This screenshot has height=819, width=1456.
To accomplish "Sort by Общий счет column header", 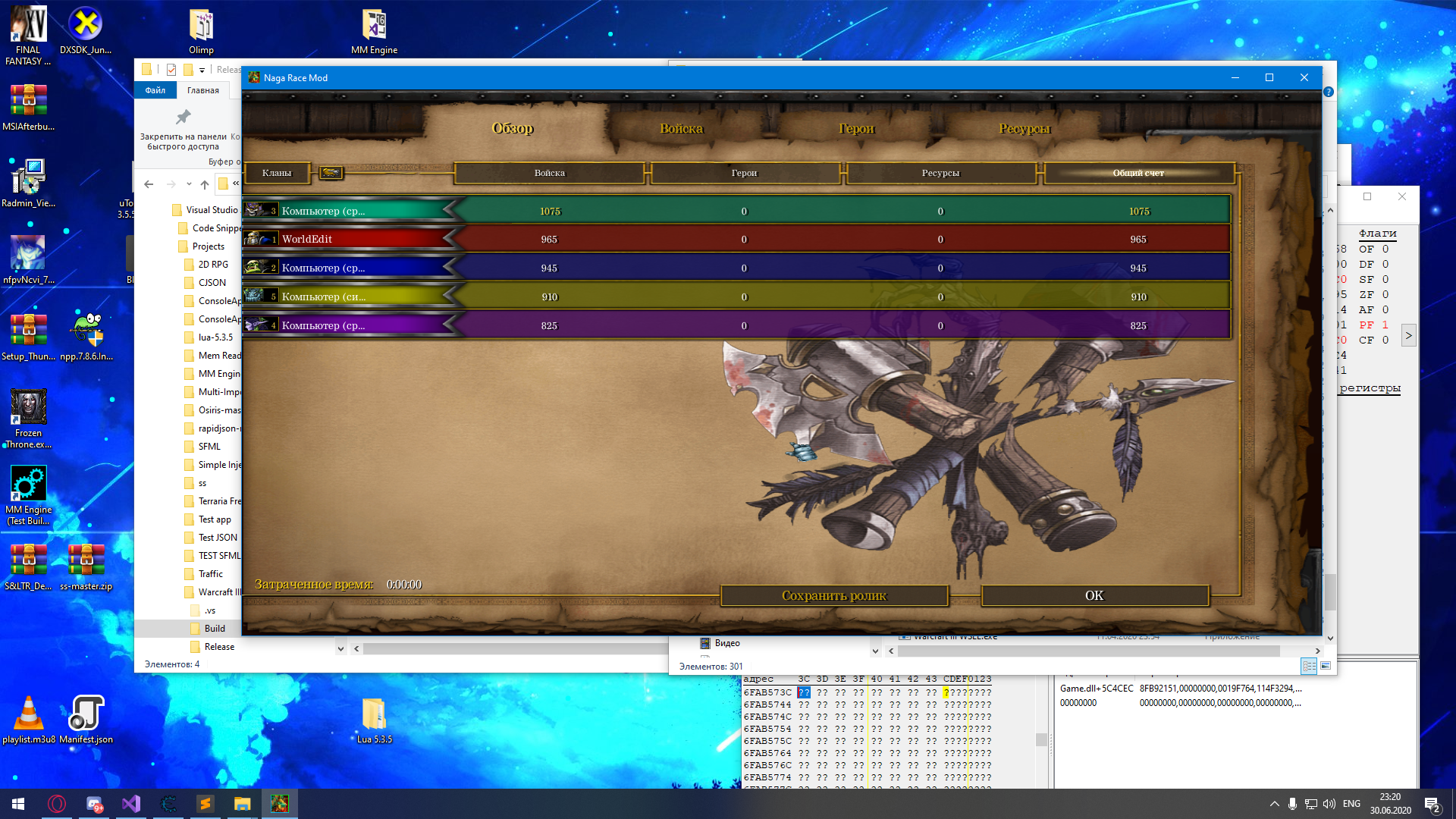I will (1137, 173).
